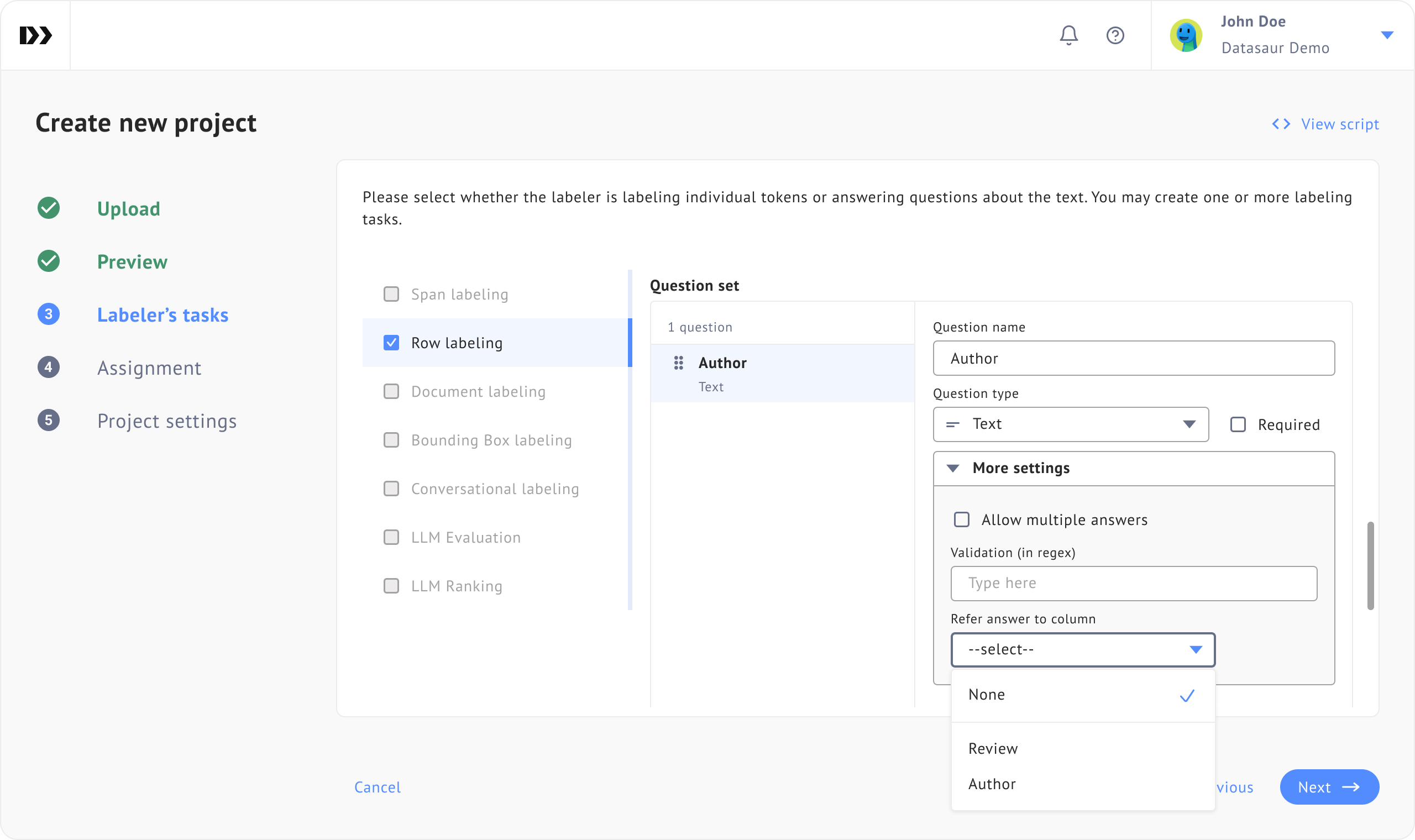Click the step 4 Assignment circle
This screenshot has width=1415, height=840.
coord(49,368)
